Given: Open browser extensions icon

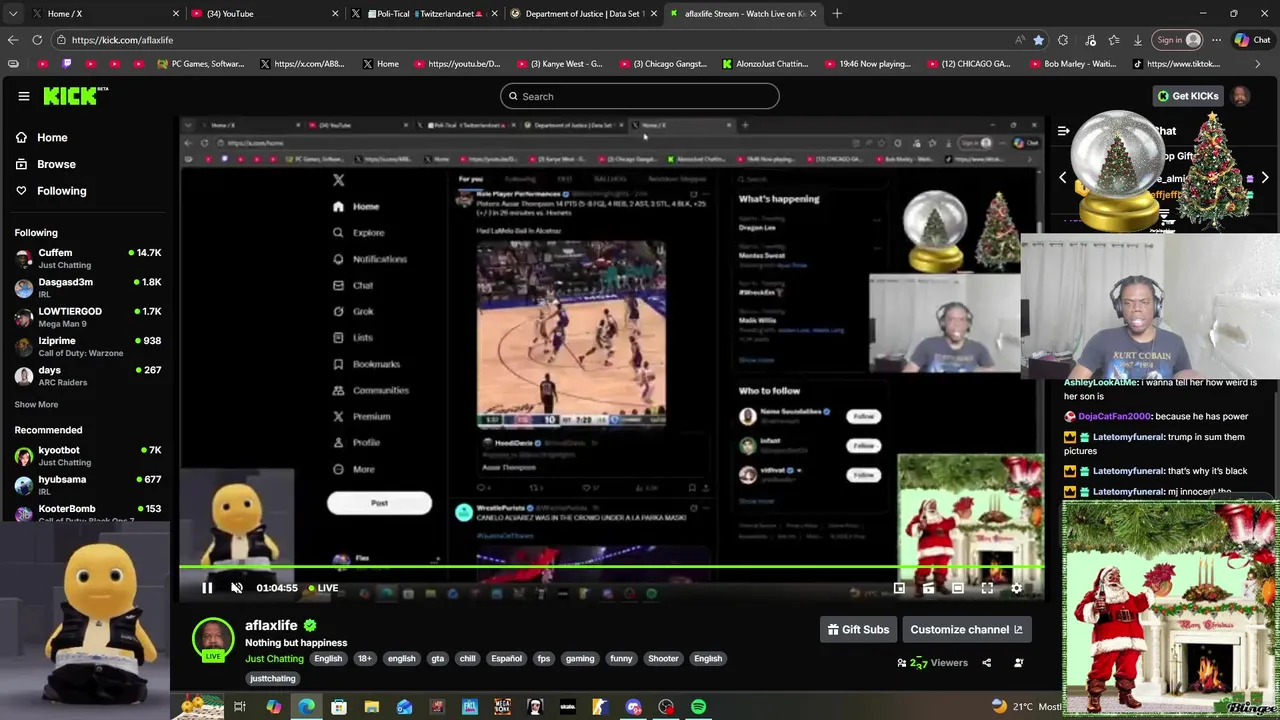Looking at the screenshot, I should 1063,40.
